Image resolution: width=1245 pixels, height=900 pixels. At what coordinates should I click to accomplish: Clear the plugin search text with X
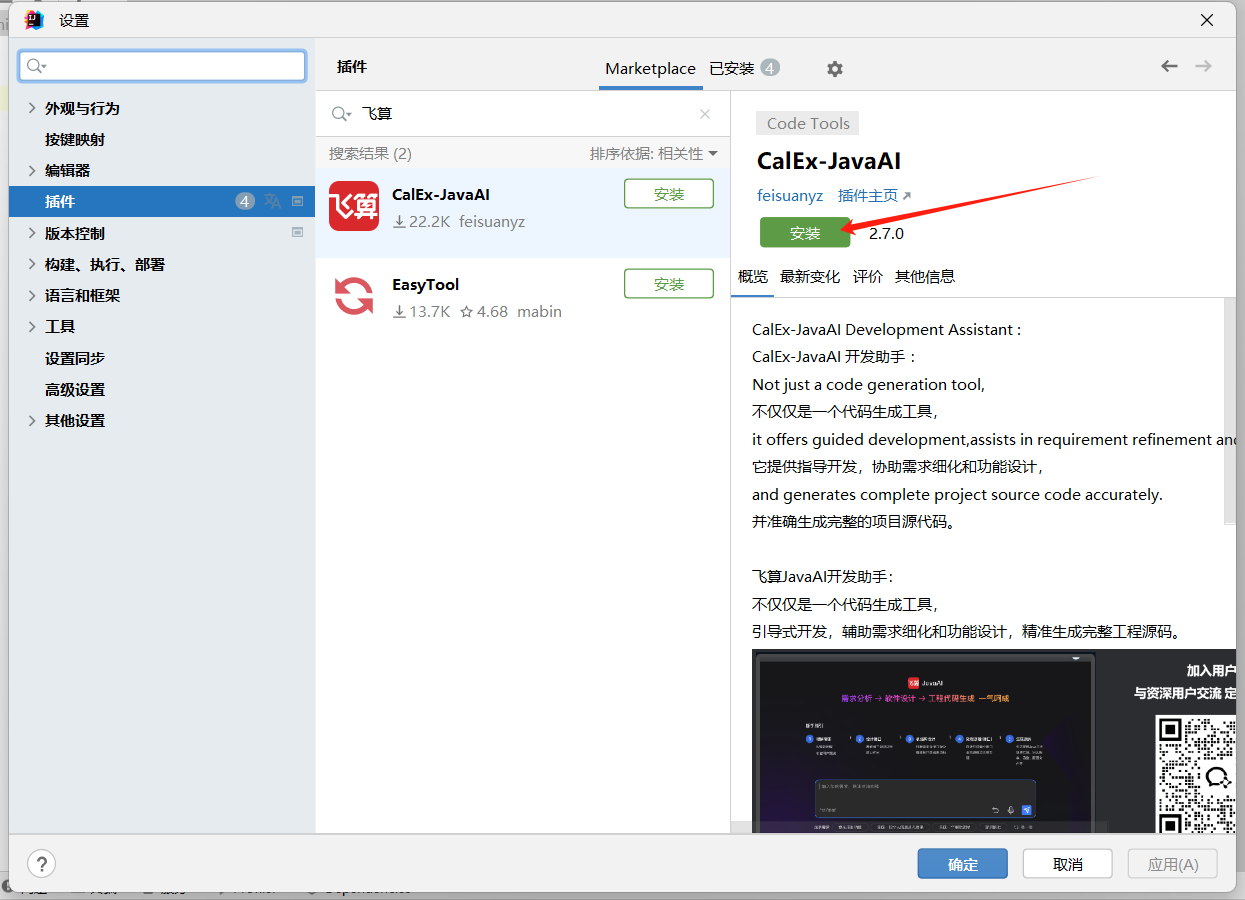pos(705,114)
